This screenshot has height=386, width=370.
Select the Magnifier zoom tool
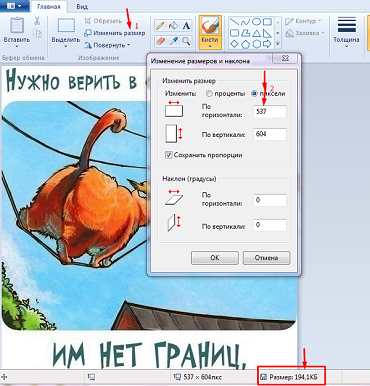click(x=186, y=41)
